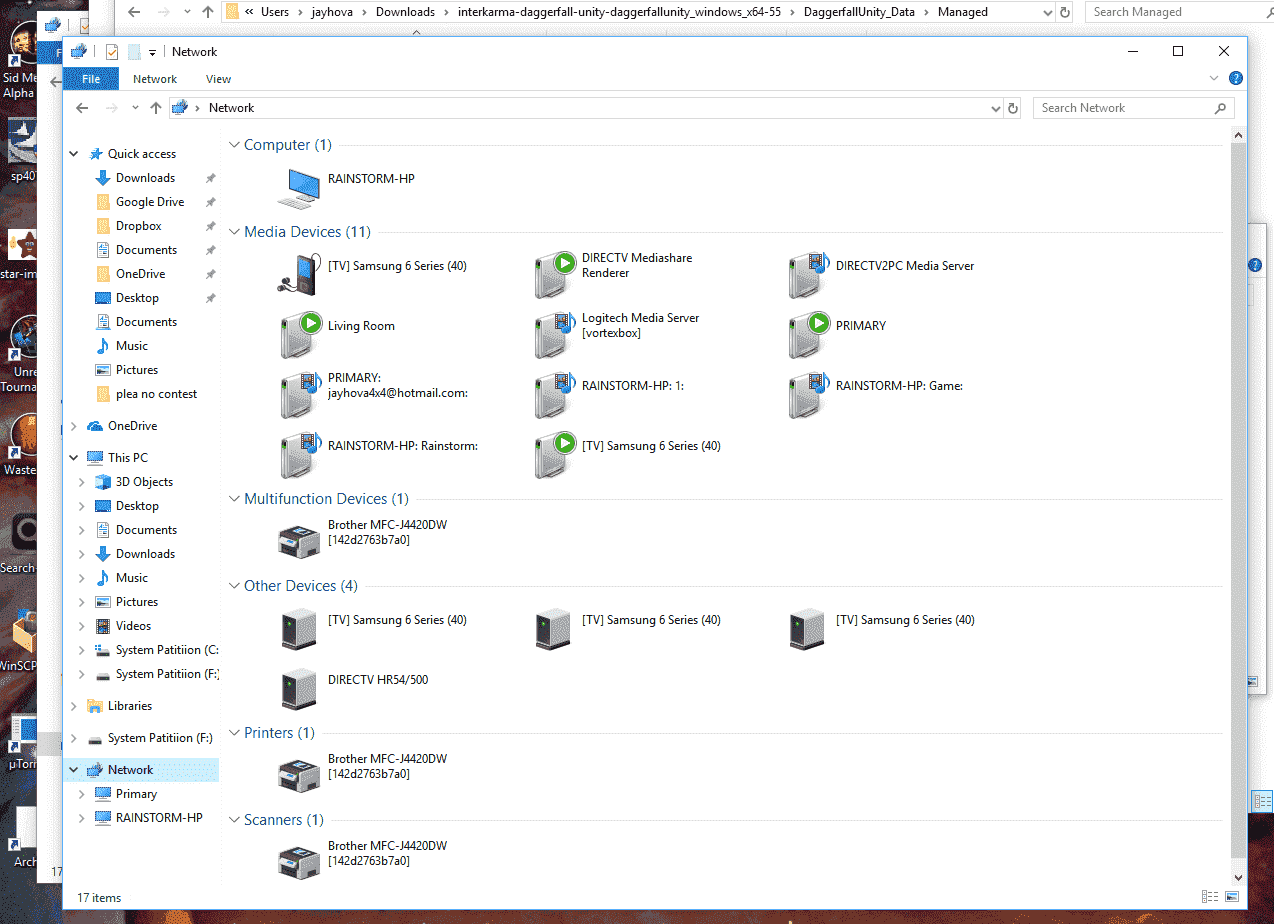Image resolution: width=1274 pixels, height=924 pixels.
Task: Select 3D Objects under This PC
Action: tap(144, 482)
